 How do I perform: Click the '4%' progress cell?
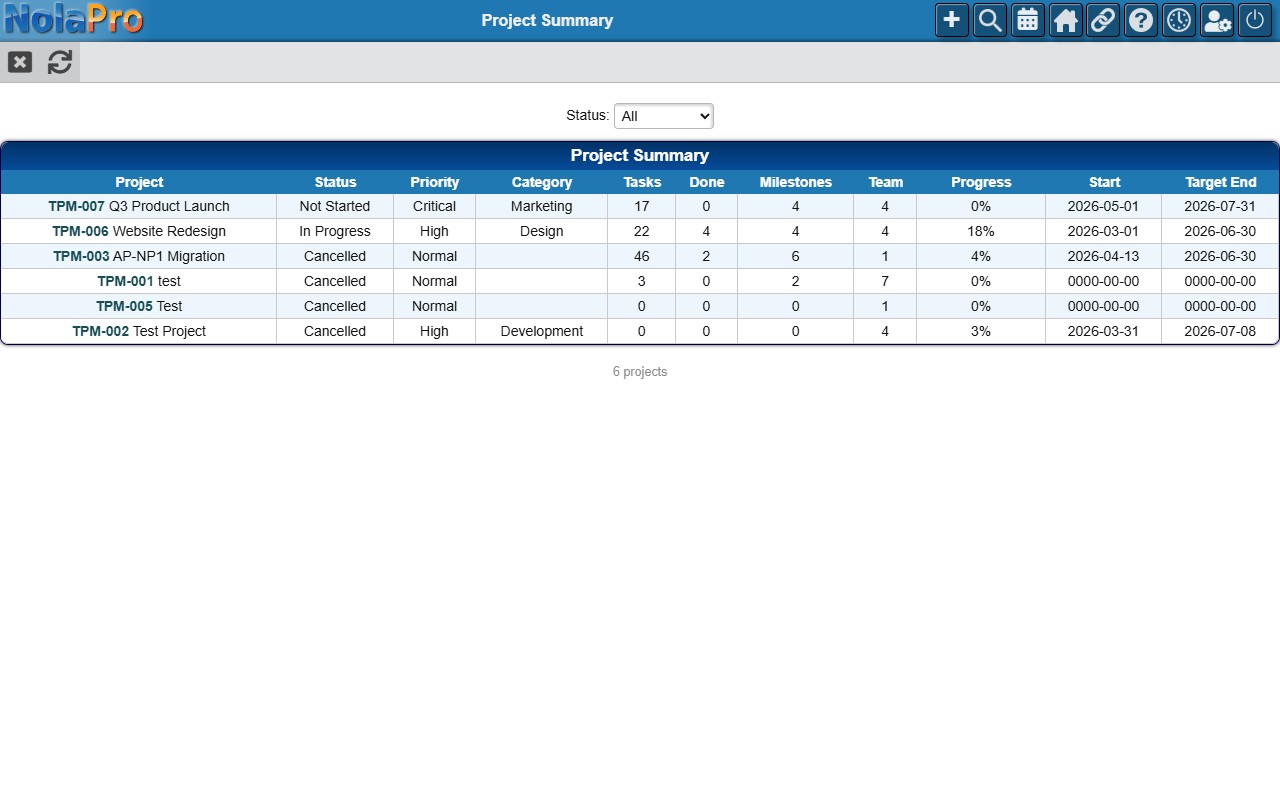[981, 256]
